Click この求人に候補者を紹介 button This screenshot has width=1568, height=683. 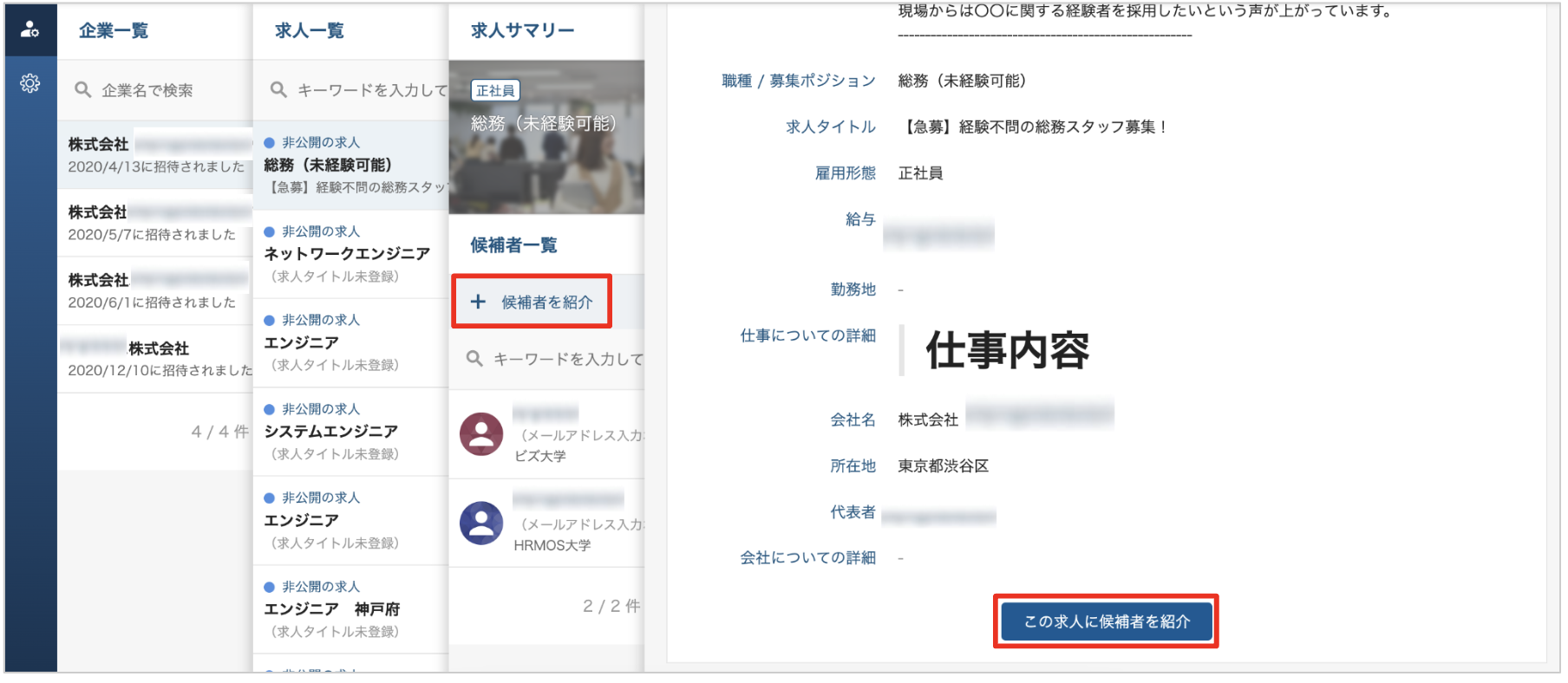pyautogui.click(x=1106, y=621)
